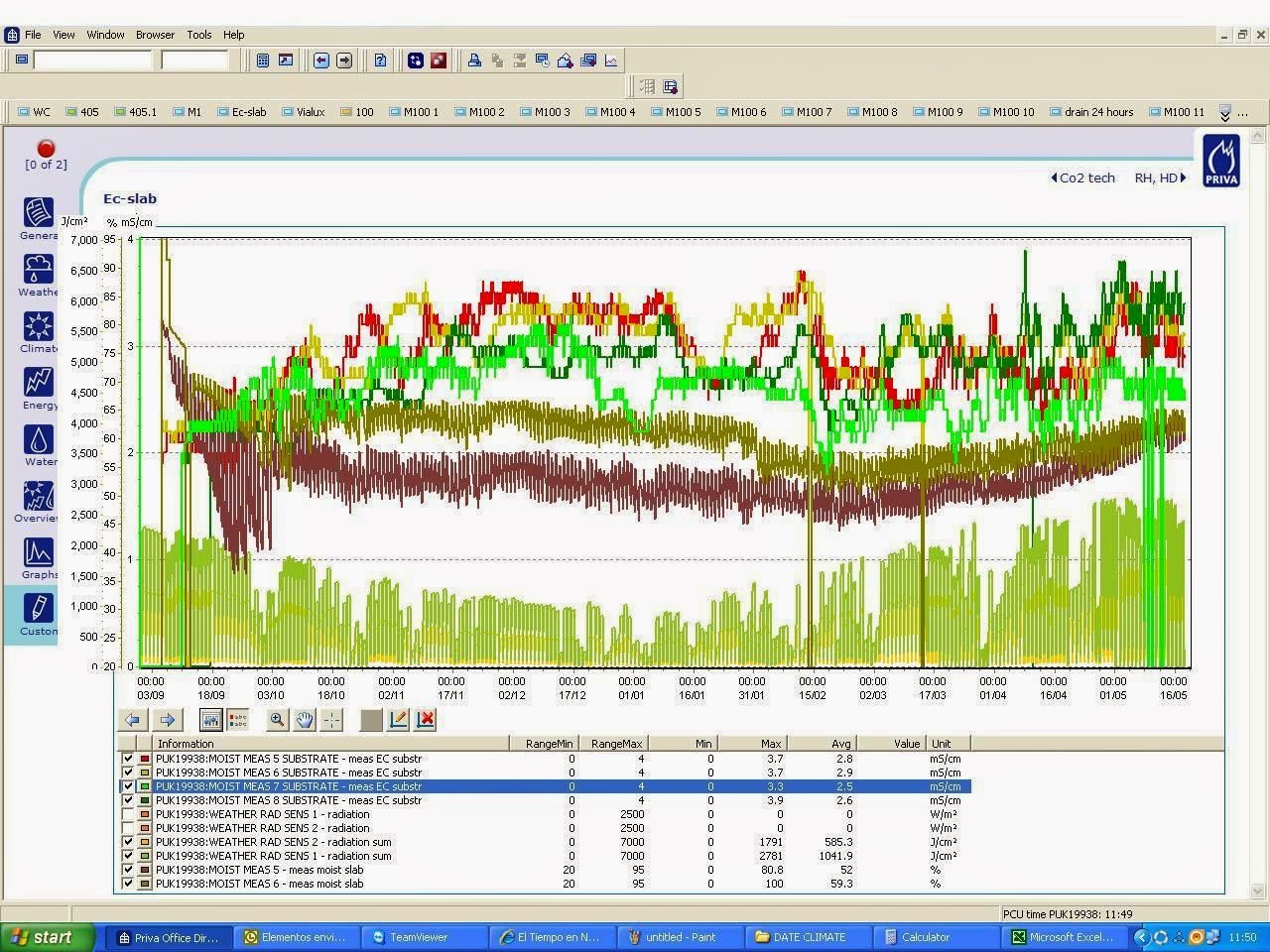Uncheck MOIST MEAS 6 meas moist slab

coord(127,884)
